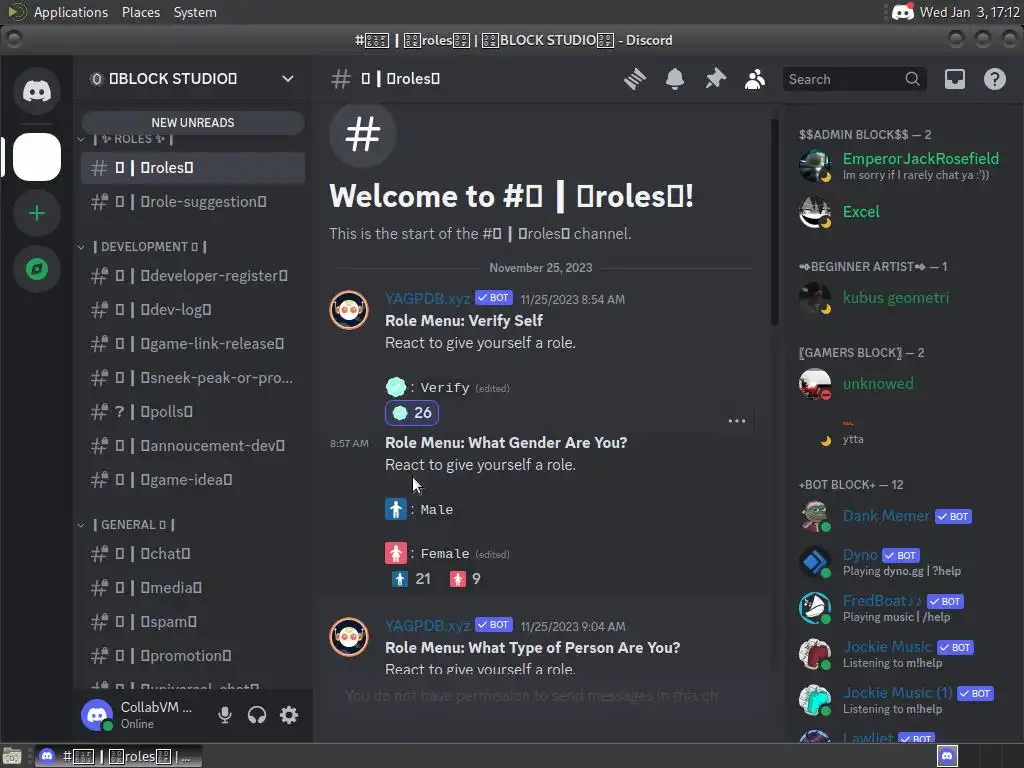Open the Places menu
1024x768 pixels.
pos(140,12)
